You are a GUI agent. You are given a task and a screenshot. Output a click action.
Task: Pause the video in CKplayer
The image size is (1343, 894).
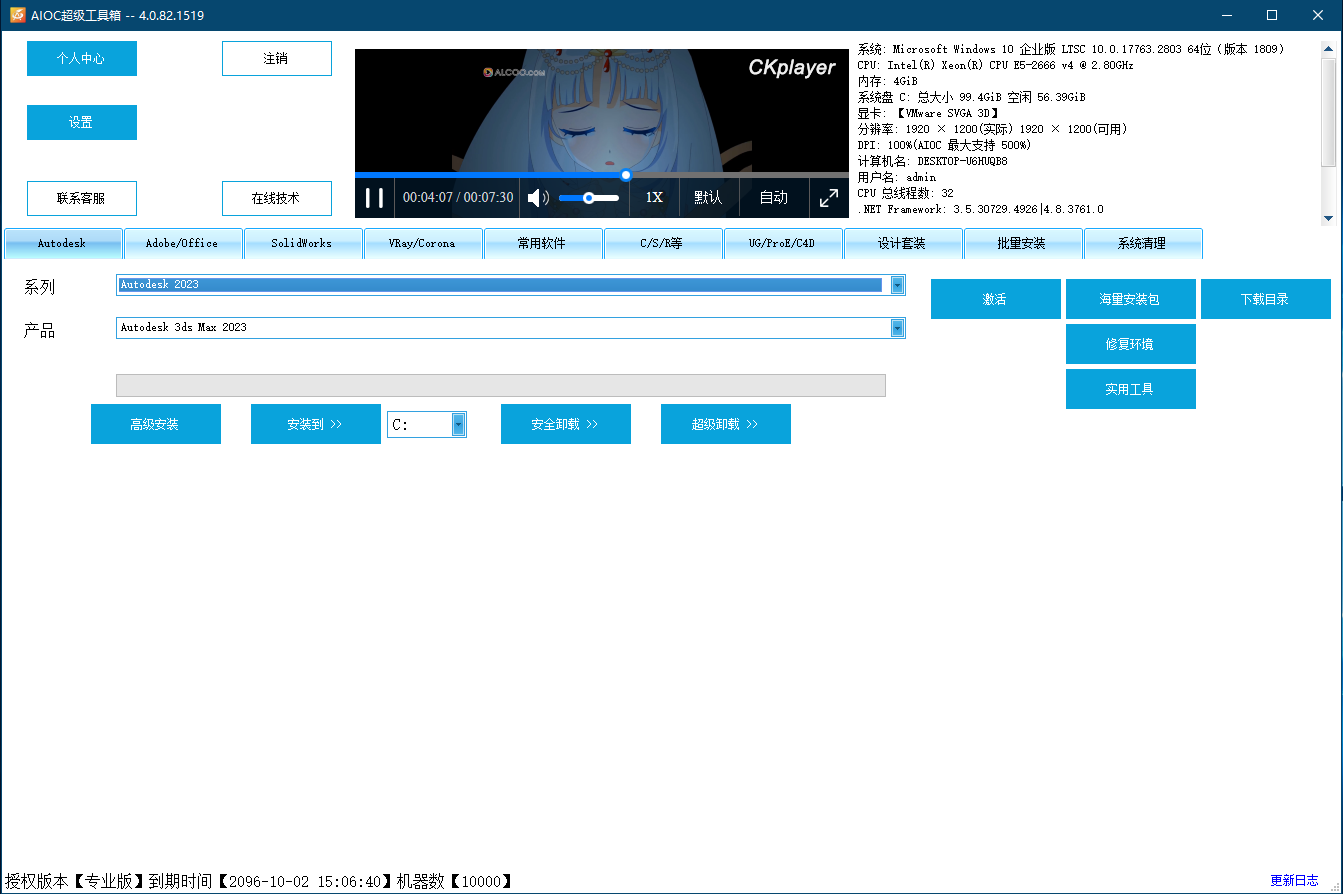pos(374,197)
